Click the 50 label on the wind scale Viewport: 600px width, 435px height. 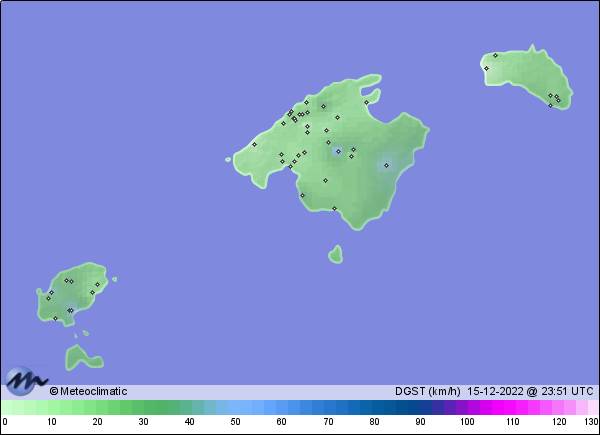coord(235,423)
